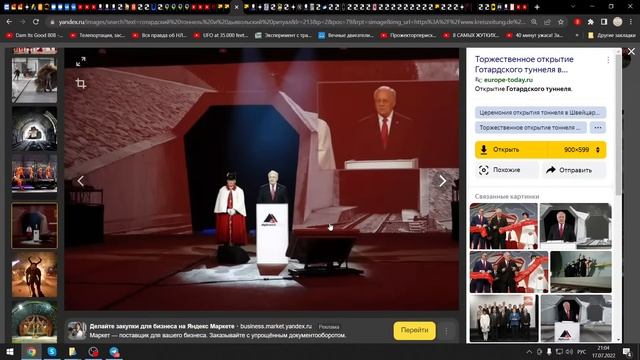Open related picture of speaker at white podium
This screenshot has height=360, width=640.
click(576, 318)
